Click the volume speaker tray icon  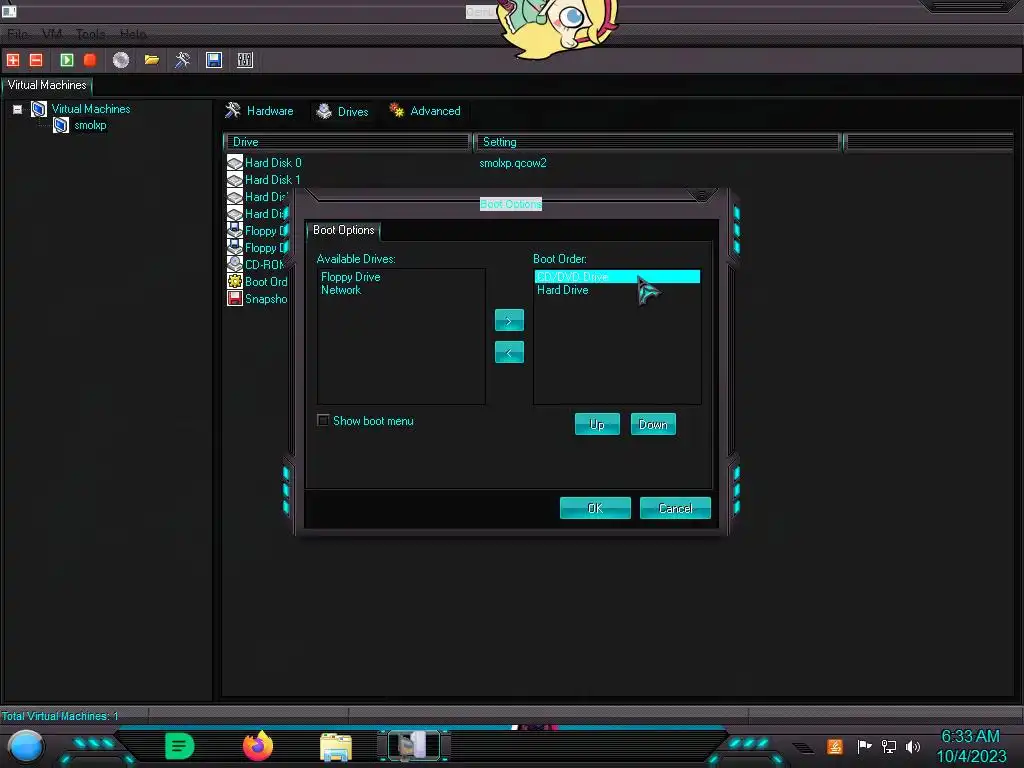912,746
